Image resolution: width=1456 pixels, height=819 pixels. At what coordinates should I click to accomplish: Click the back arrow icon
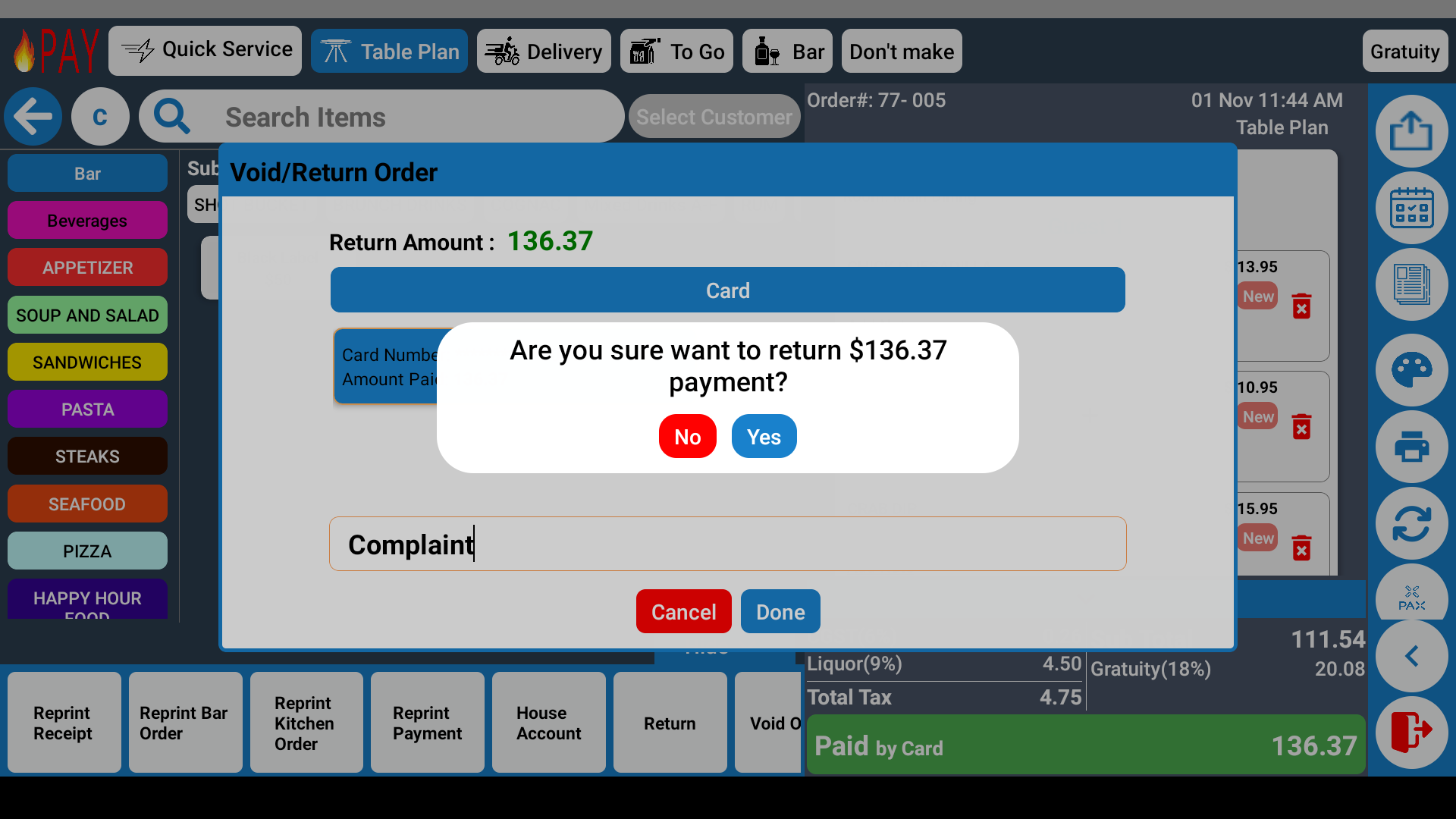pyautogui.click(x=33, y=117)
